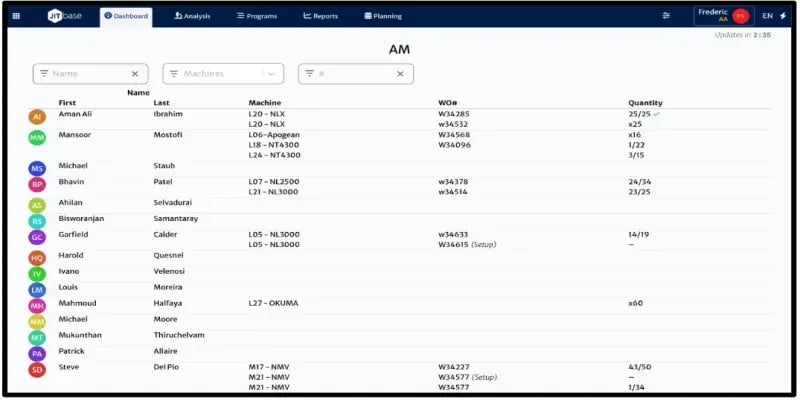The width and height of the screenshot is (800, 400).
Task: Focus the Name filter input
Action: pyautogui.click(x=90, y=74)
